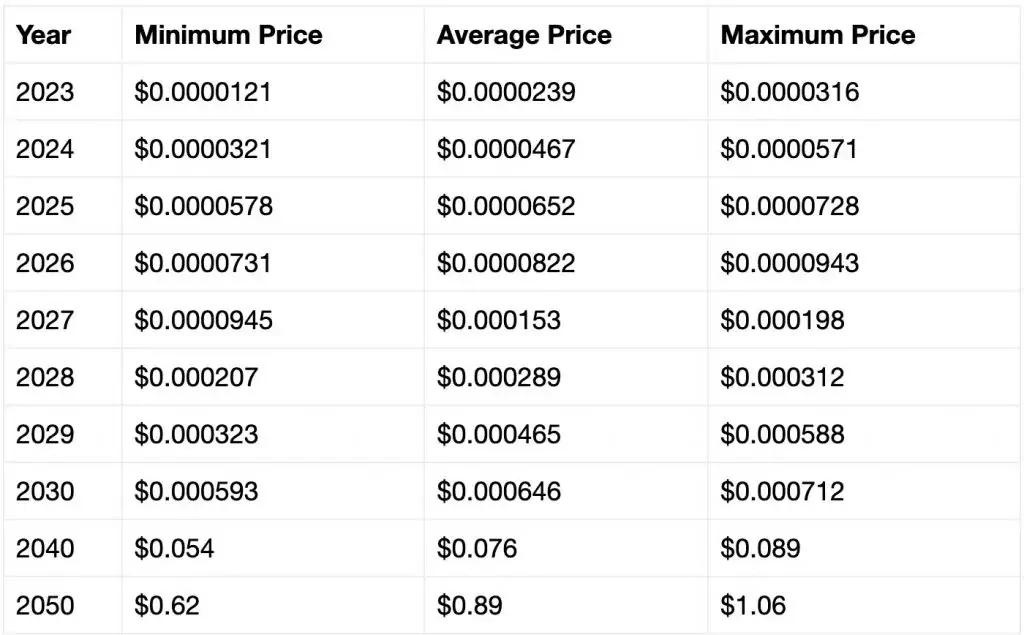Viewport: 1024px width, 635px height.
Task: Select the 2040 minimum price $0.054
Action: (174, 549)
